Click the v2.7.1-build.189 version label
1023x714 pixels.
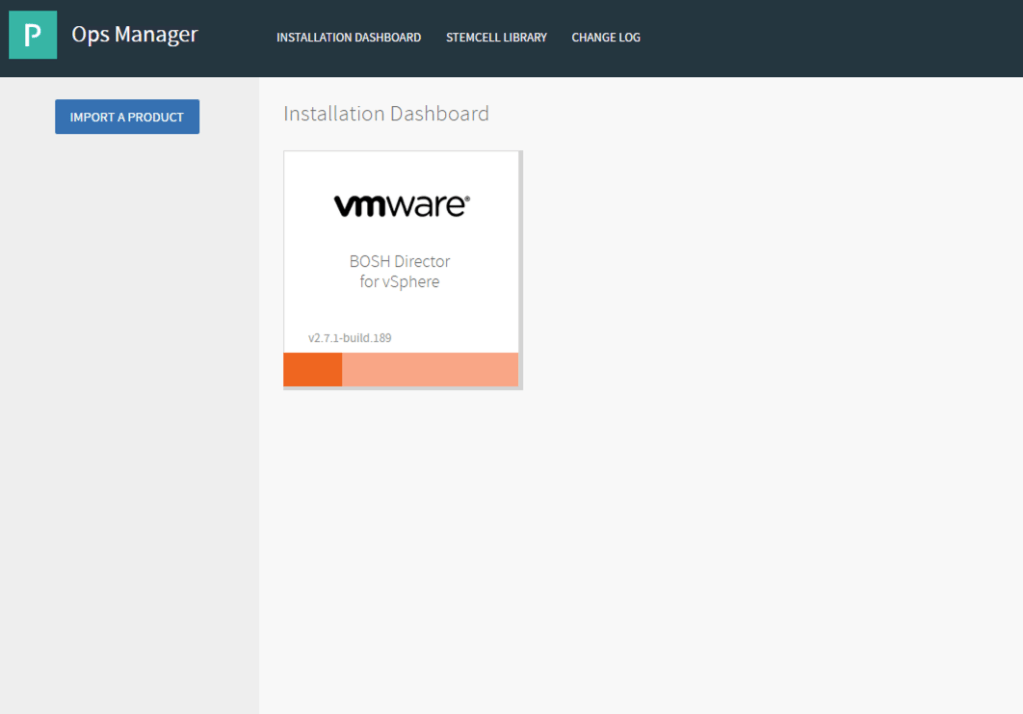(x=350, y=338)
